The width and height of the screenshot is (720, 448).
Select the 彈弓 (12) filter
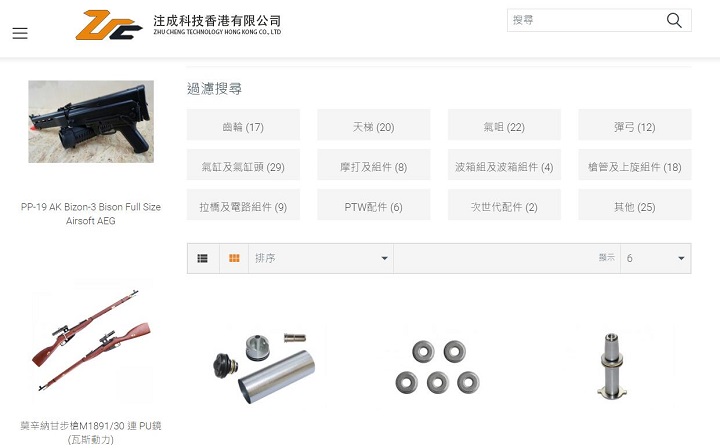[x=635, y=125]
